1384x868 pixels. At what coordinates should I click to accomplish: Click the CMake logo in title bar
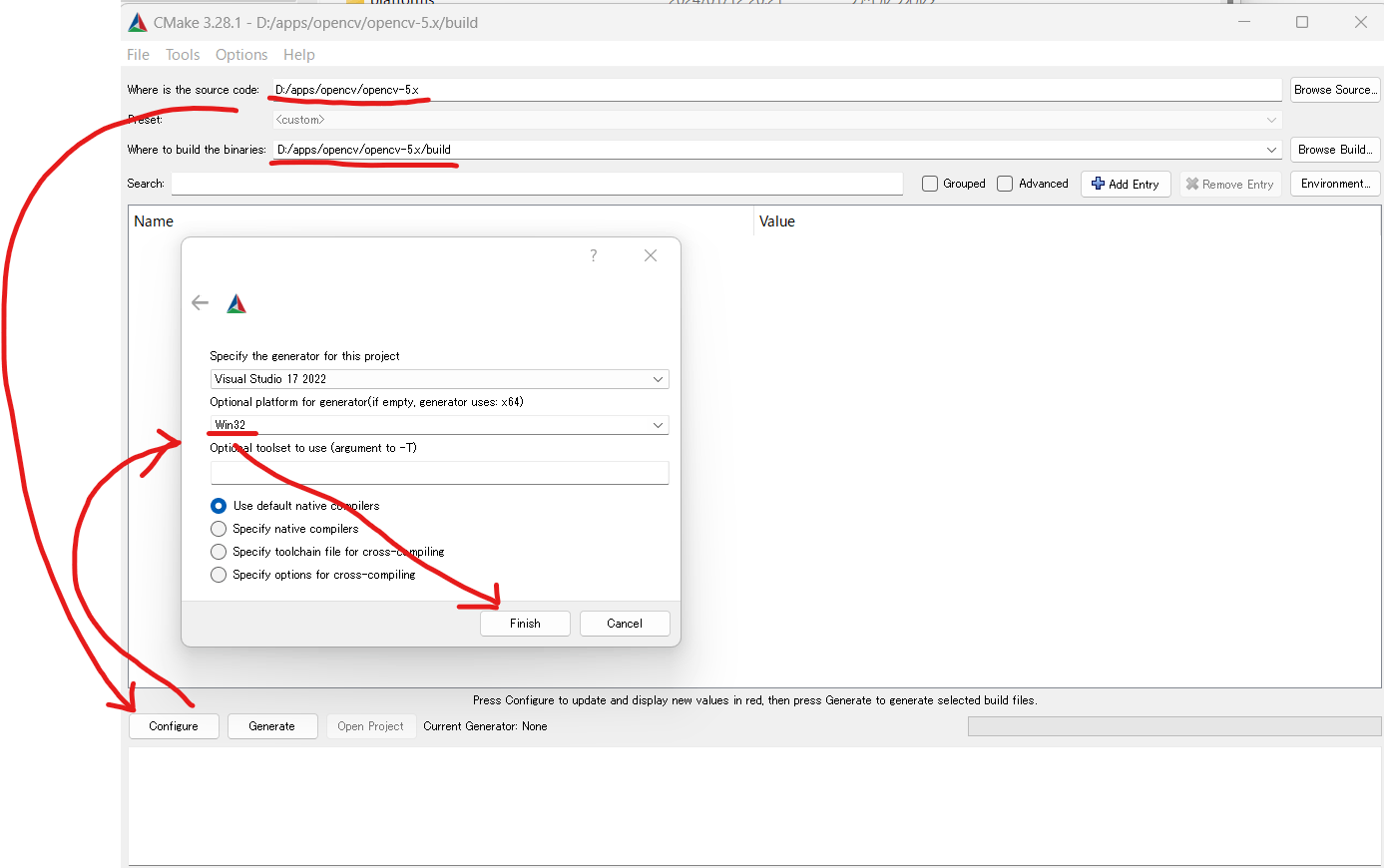[x=138, y=22]
